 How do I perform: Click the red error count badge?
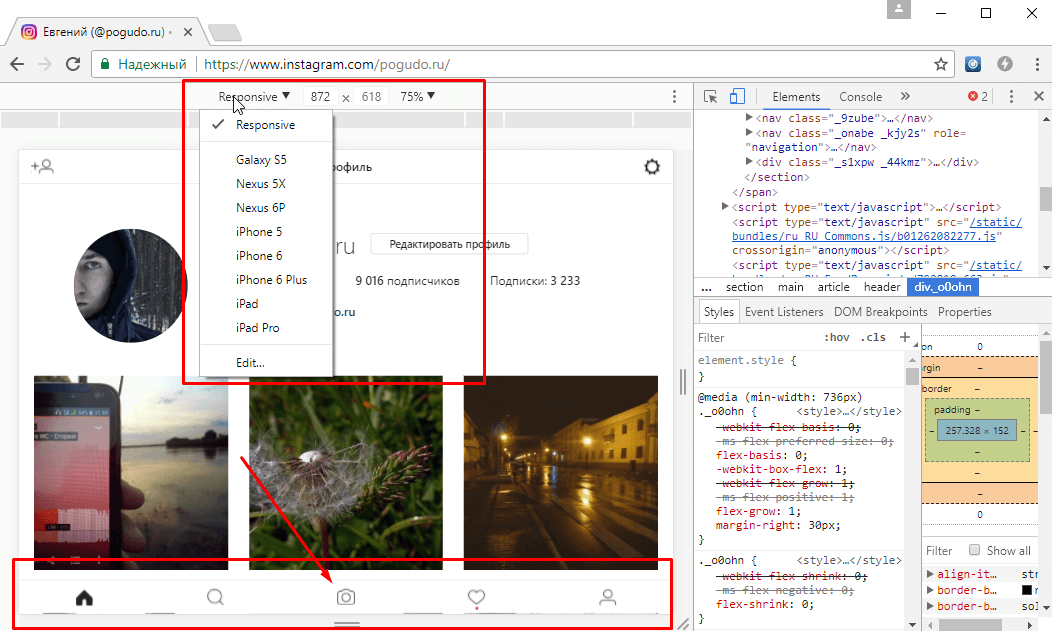pyautogui.click(x=978, y=97)
